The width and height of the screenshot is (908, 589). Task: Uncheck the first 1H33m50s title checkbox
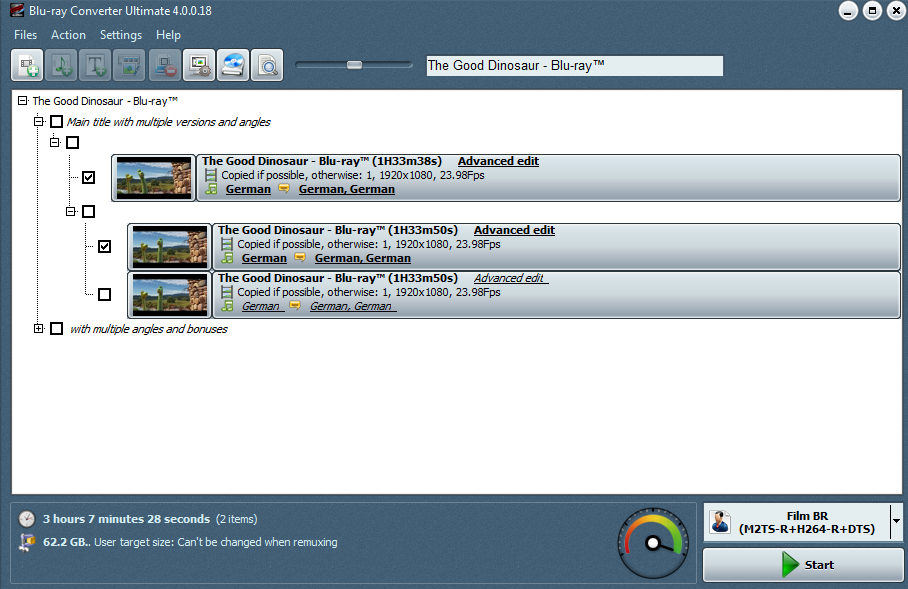click(x=104, y=247)
